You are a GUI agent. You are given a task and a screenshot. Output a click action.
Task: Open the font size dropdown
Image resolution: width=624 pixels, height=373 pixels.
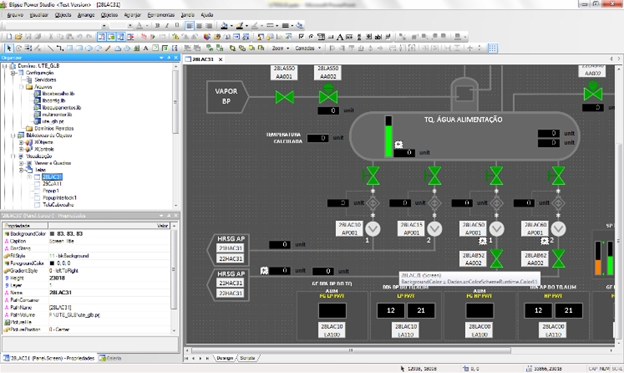click(x=130, y=25)
